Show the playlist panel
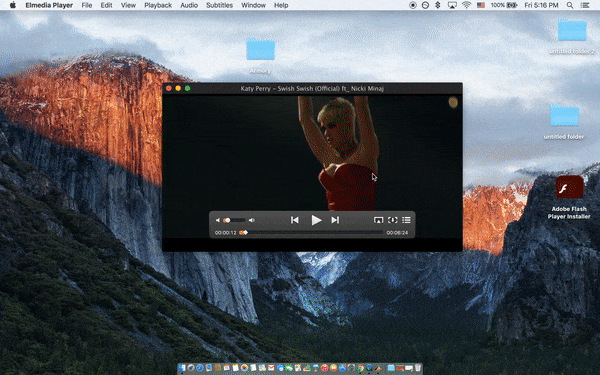Viewport: 600px width, 375px height. tap(406, 220)
